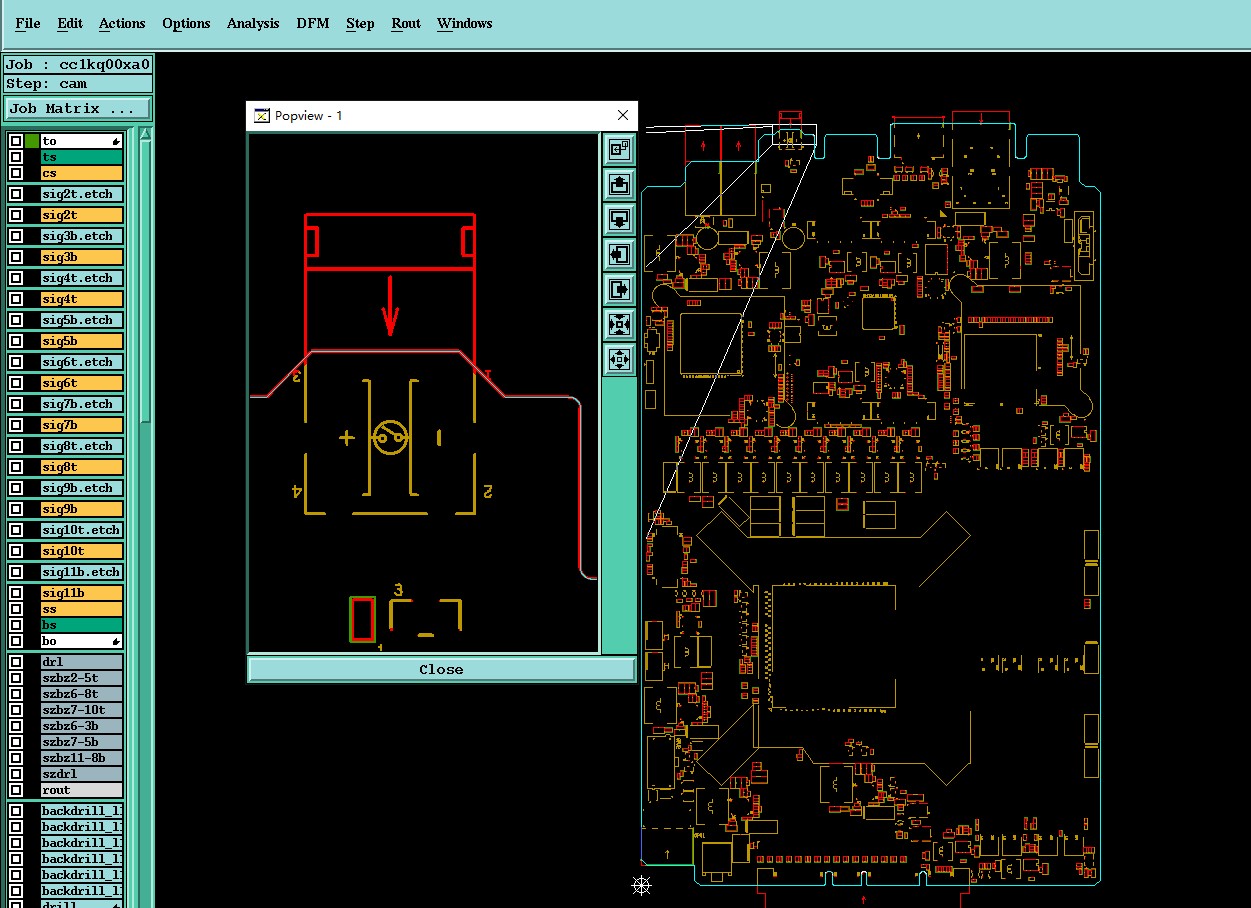The width and height of the screenshot is (1251, 908).
Task: Open the File menu
Action: coord(28,23)
